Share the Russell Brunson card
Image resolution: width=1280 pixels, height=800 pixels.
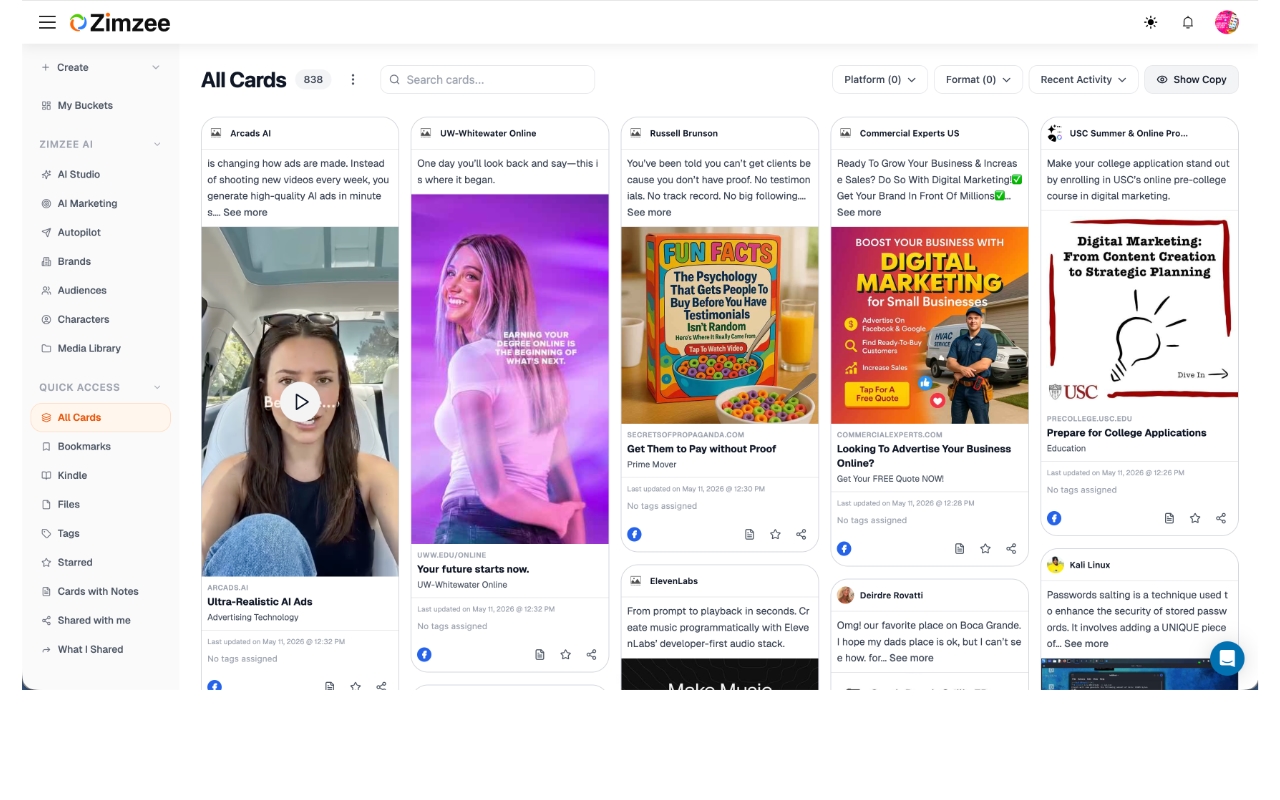[x=801, y=534]
